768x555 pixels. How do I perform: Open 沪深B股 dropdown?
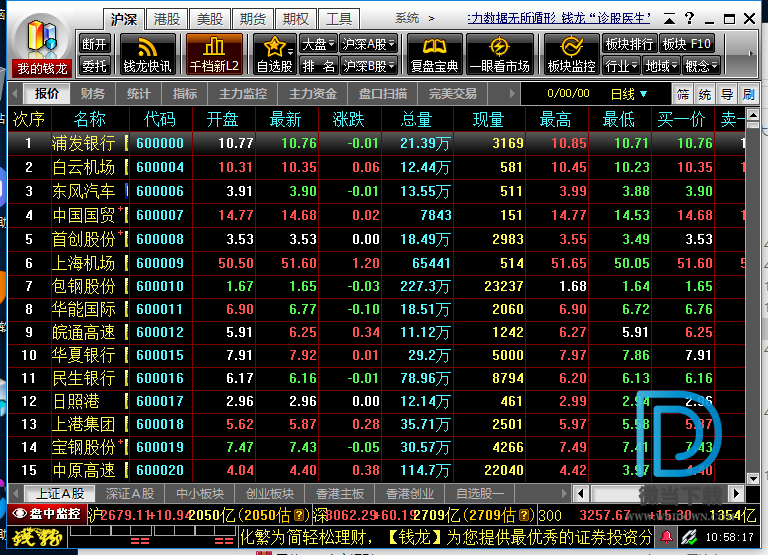pyautogui.click(x=368, y=66)
